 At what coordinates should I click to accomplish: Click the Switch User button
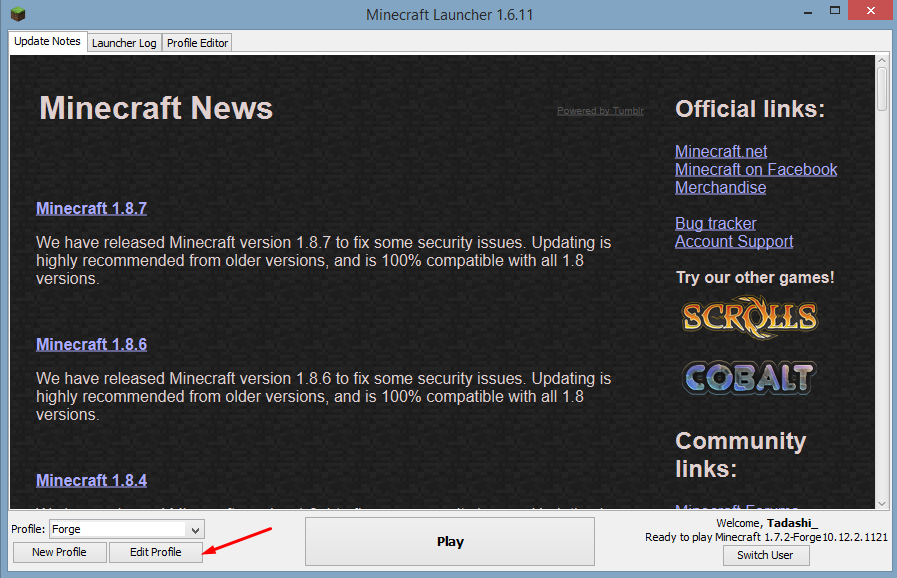[765, 555]
